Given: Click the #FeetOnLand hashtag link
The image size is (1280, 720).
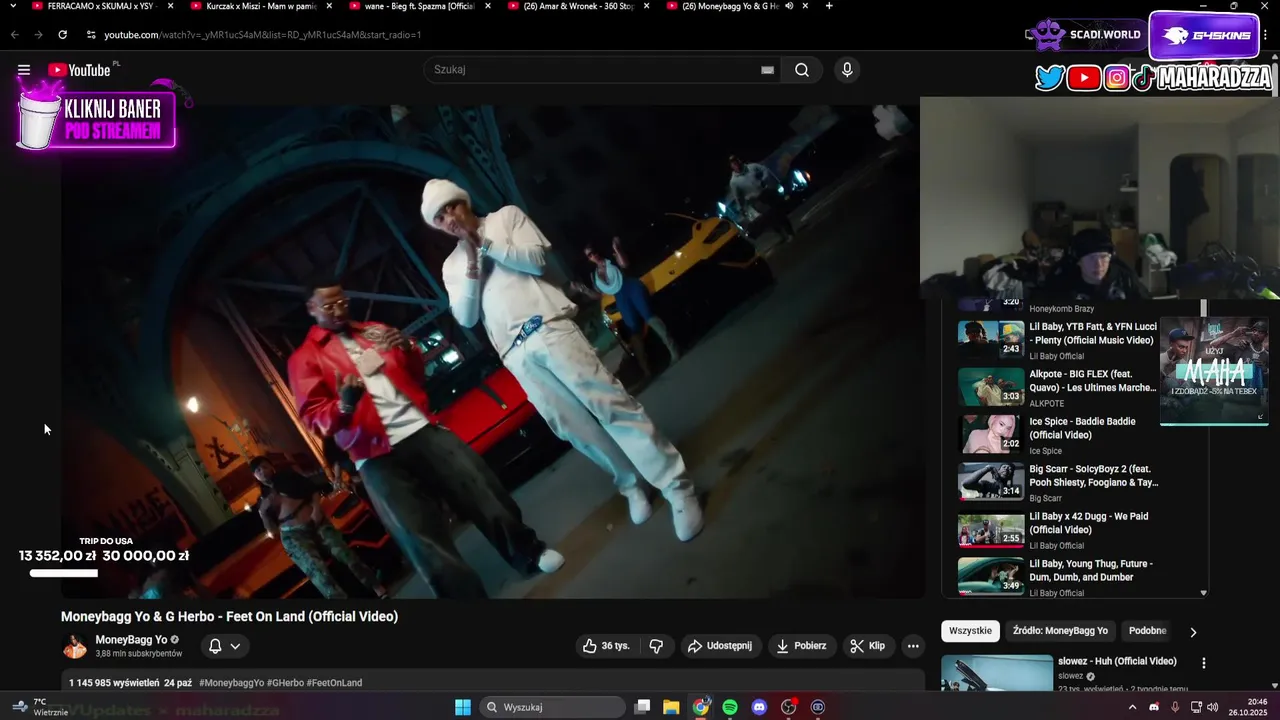Looking at the screenshot, I should coord(334,683).
